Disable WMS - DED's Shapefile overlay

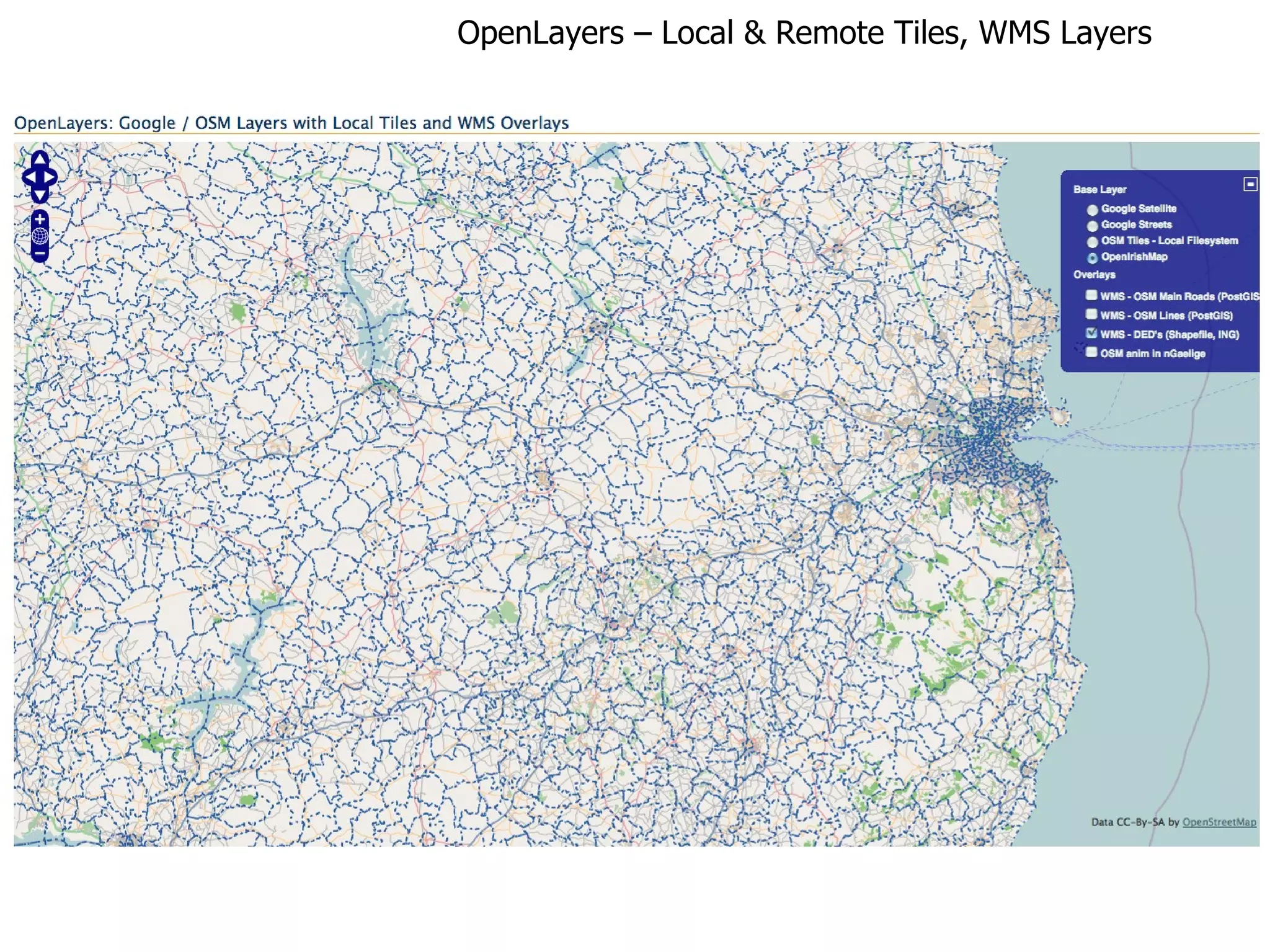(1091, 334)
